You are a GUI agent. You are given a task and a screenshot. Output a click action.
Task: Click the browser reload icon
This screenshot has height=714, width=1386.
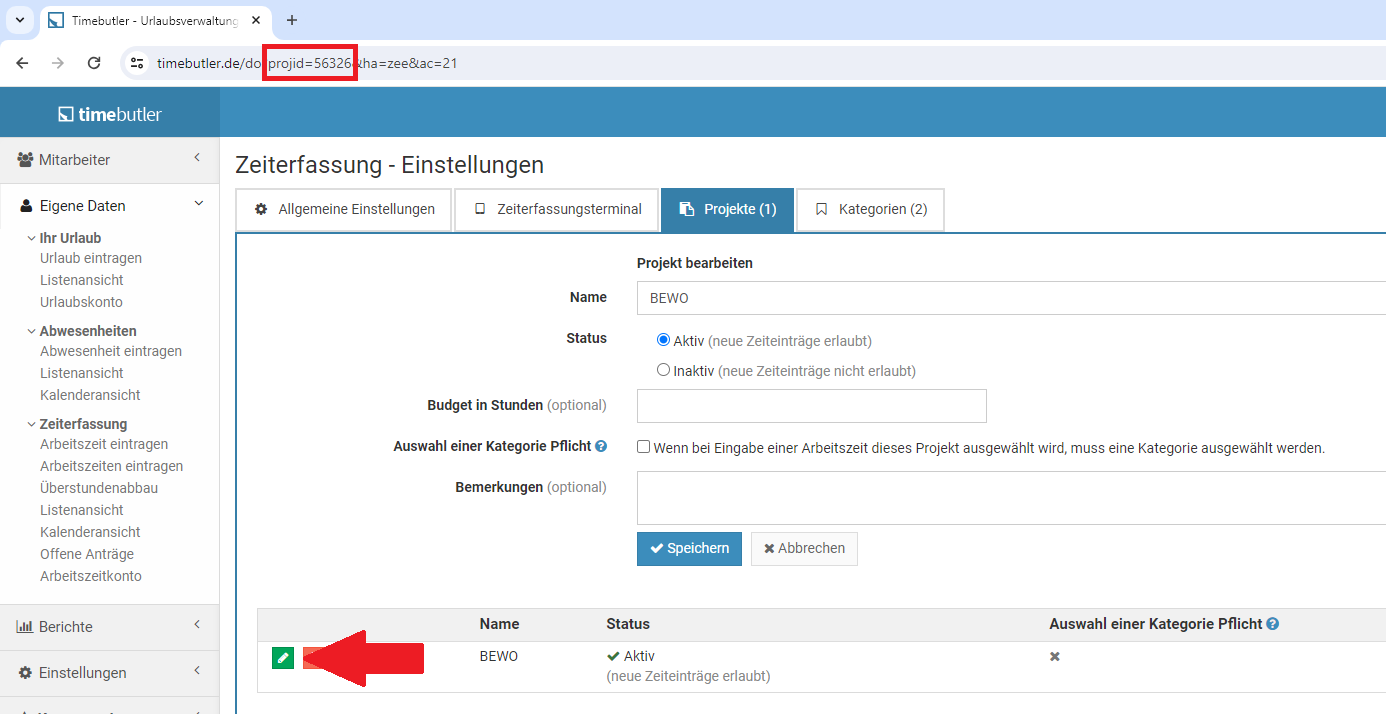[x=94, y=62]
